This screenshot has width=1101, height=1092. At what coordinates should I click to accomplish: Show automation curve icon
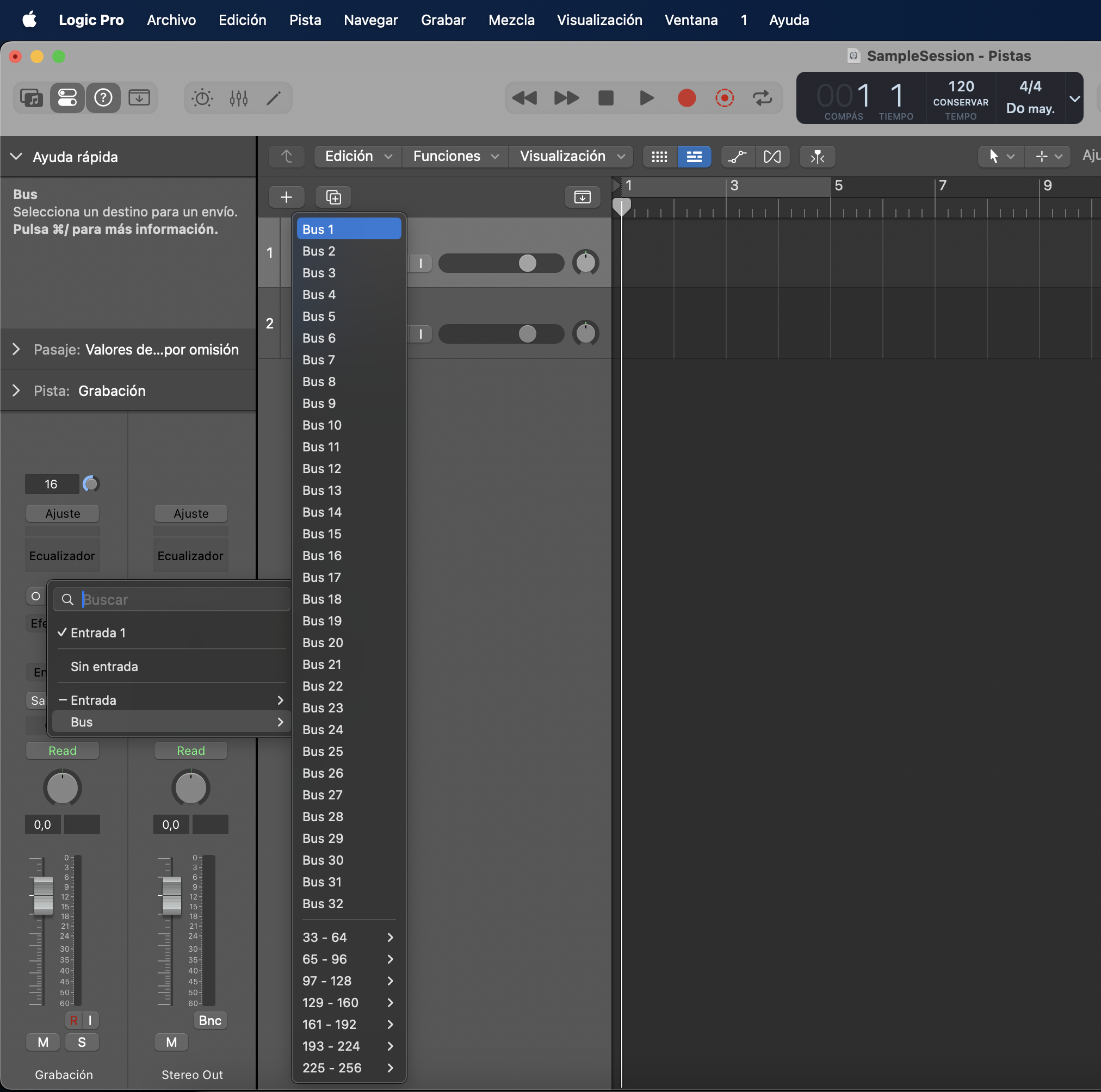tap(738, 157)
